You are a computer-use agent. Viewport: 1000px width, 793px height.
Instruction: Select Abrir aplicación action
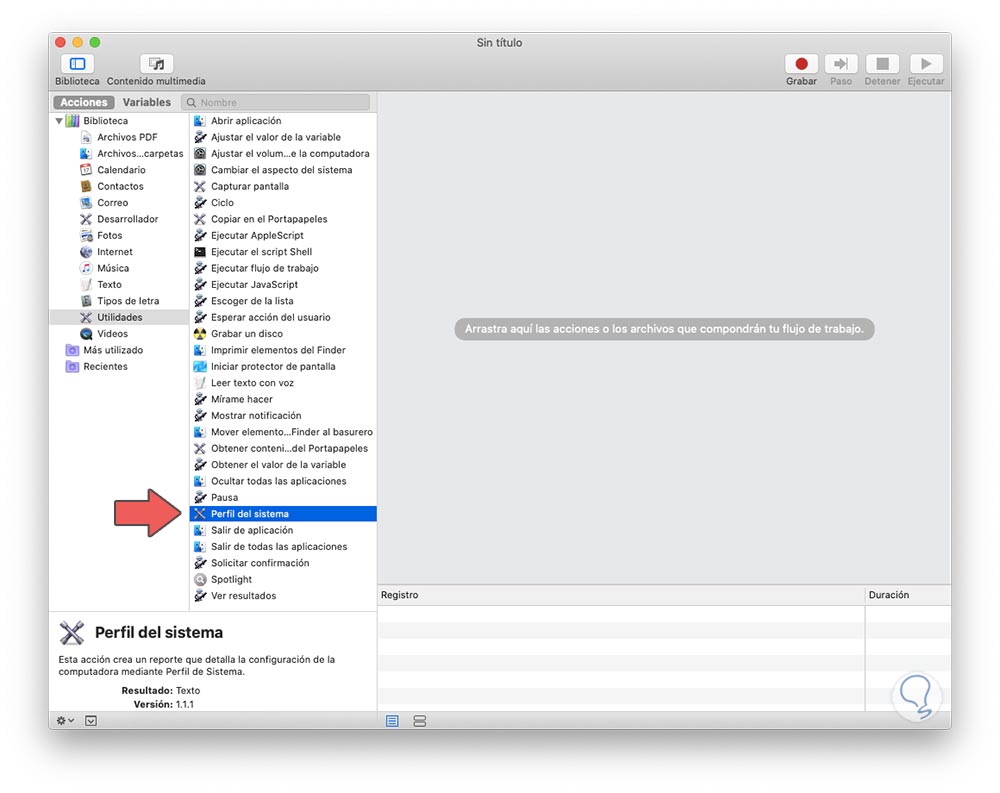[283, 121]
